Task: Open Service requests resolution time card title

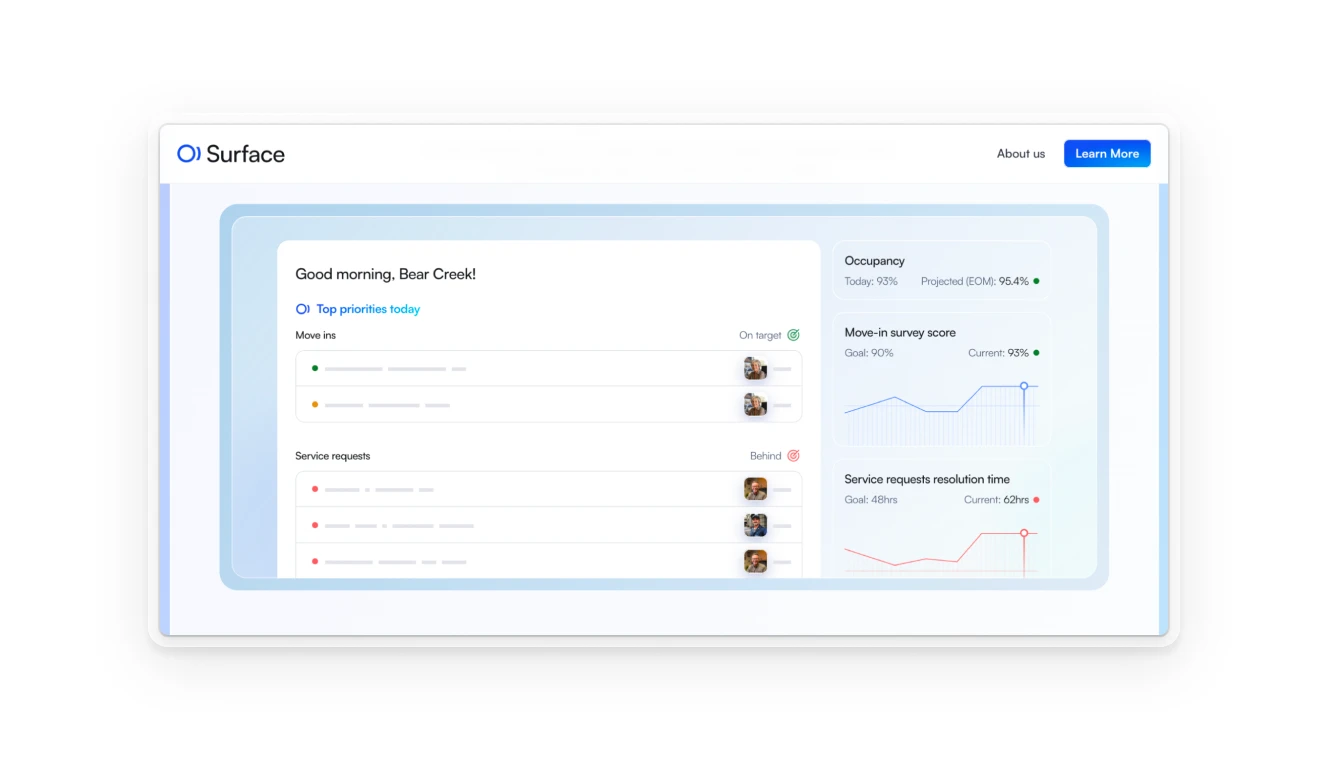Action: point(927,479)
